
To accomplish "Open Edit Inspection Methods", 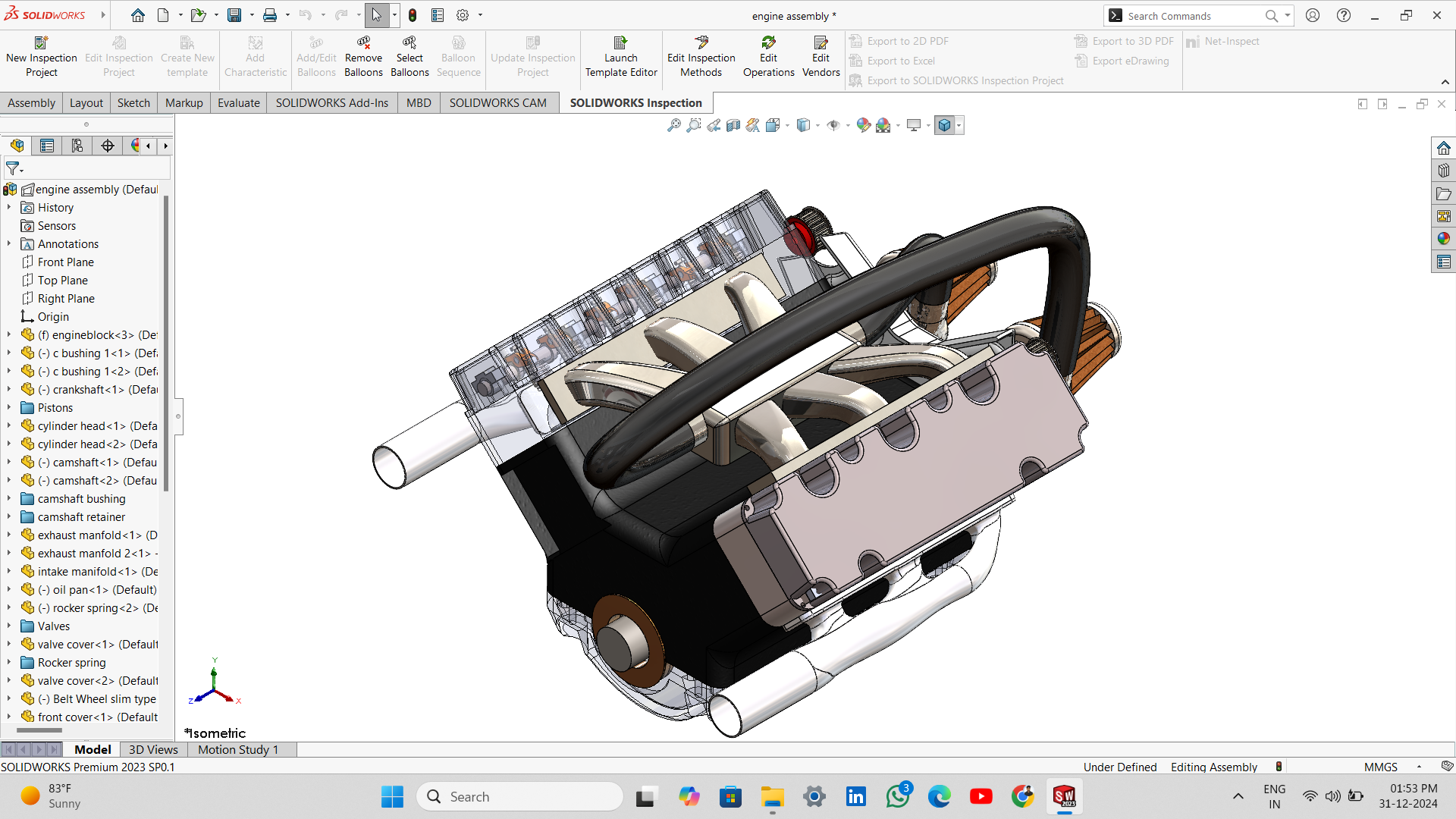I will (701, 57).
